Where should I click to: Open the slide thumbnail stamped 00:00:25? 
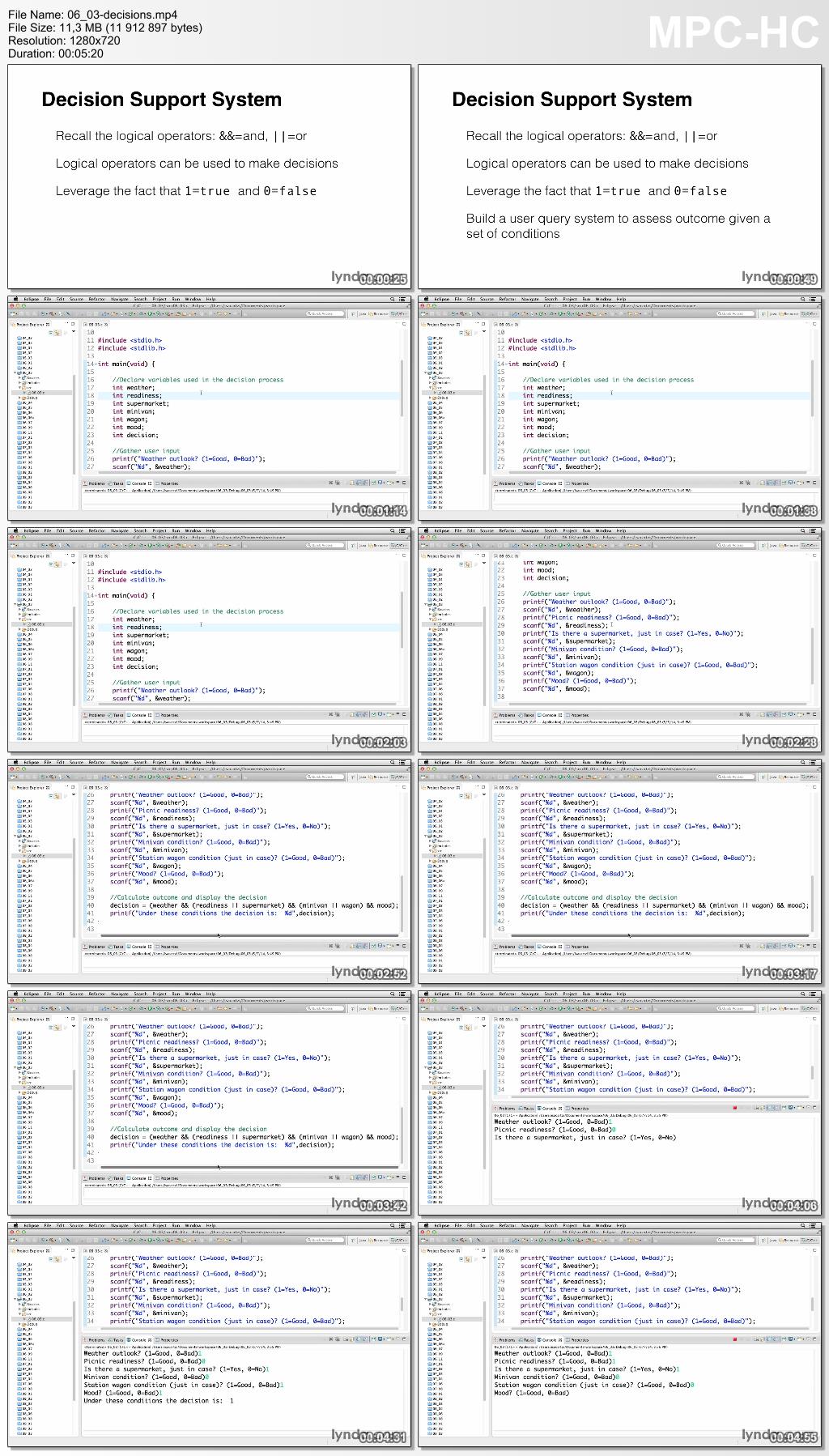(209, 177)
